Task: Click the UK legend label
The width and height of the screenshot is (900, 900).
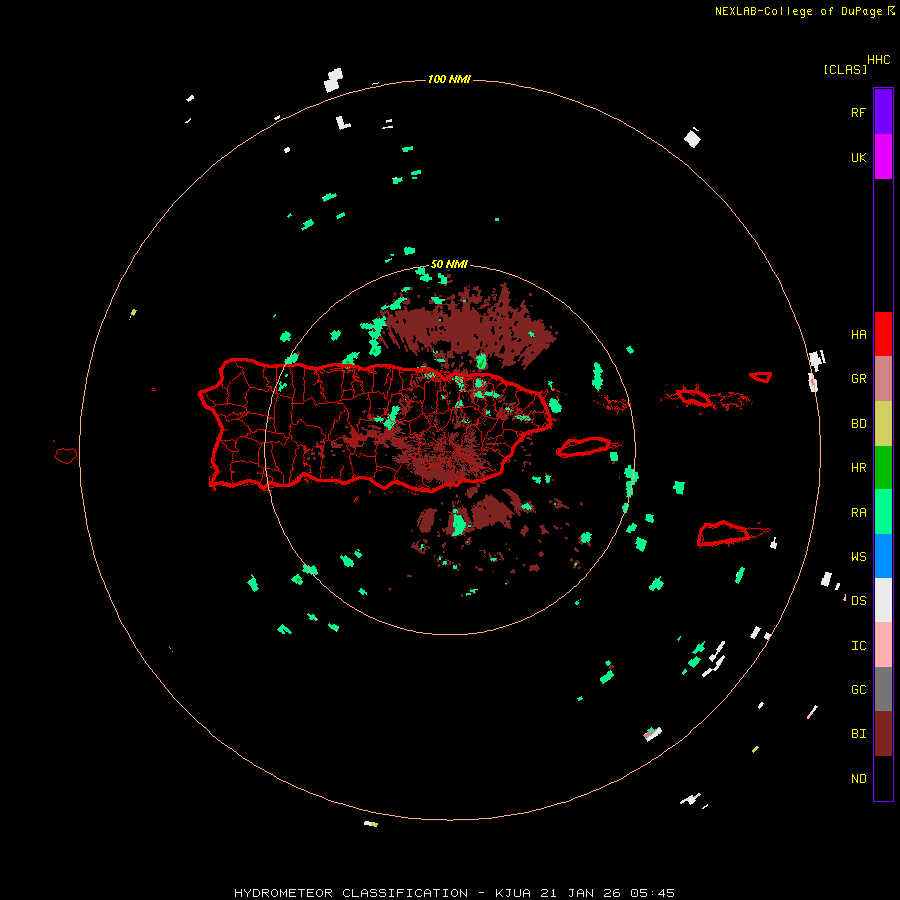Action: pyautogui.click(x=858, y=157)
